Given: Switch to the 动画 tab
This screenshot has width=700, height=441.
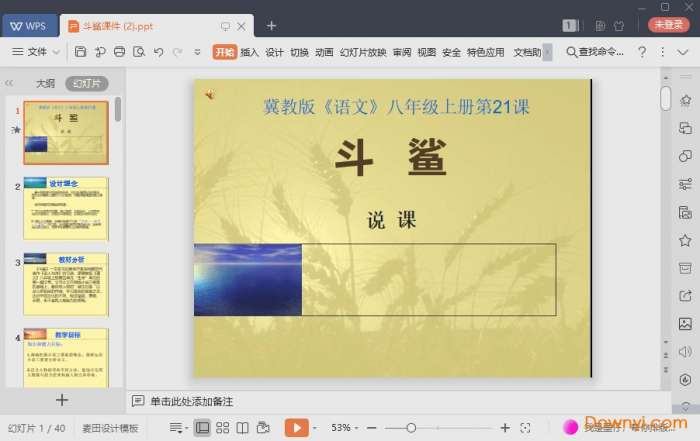Looking at the screenshot, I should (324, 52).
